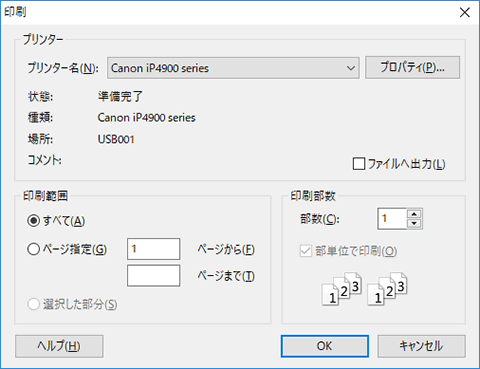The height and width of the screenshot is (369, 480).
Task: Click the 部数(C) copies number field
Action: tap(392, 219)
